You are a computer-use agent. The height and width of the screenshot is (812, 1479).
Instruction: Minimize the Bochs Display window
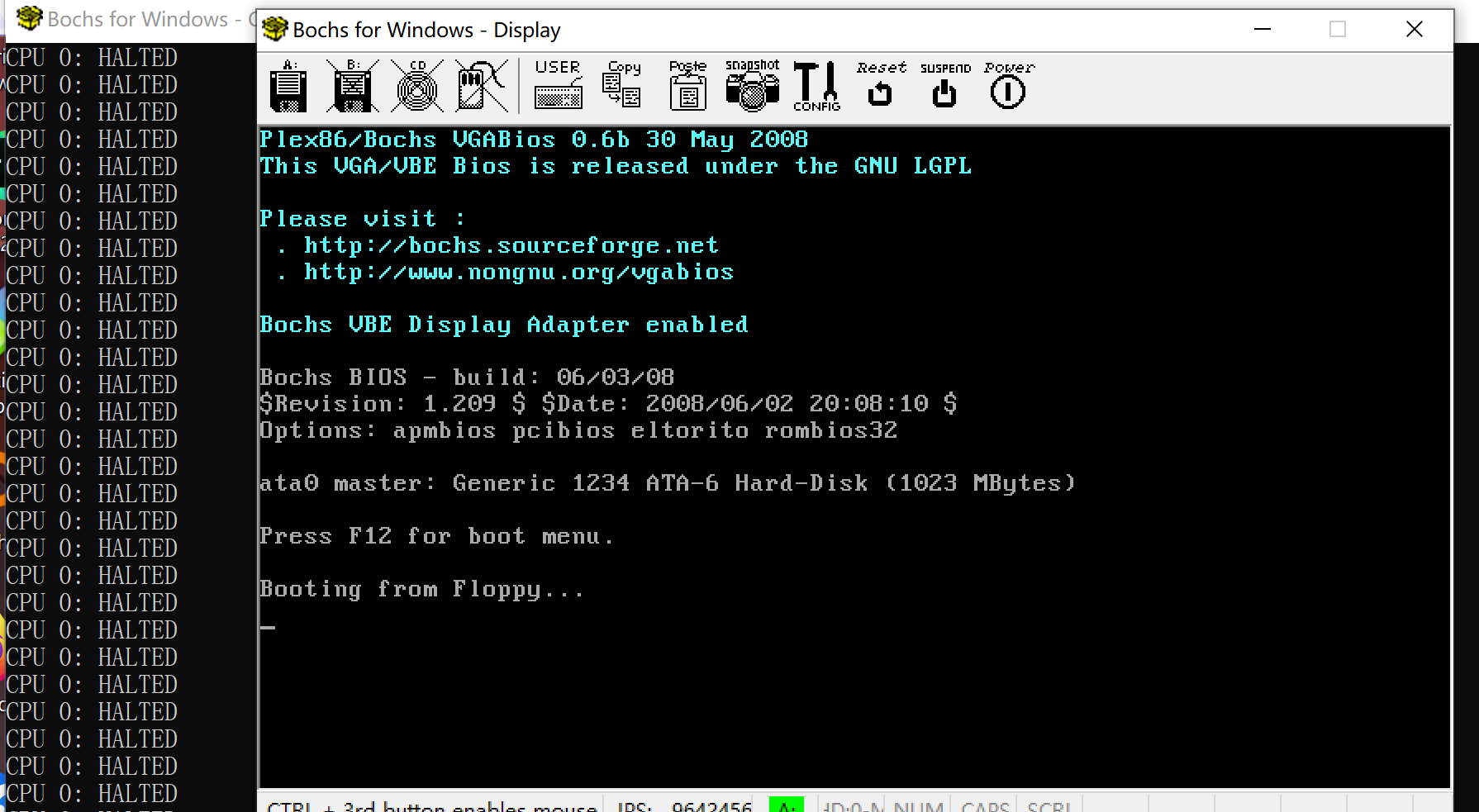[1262, 30]
